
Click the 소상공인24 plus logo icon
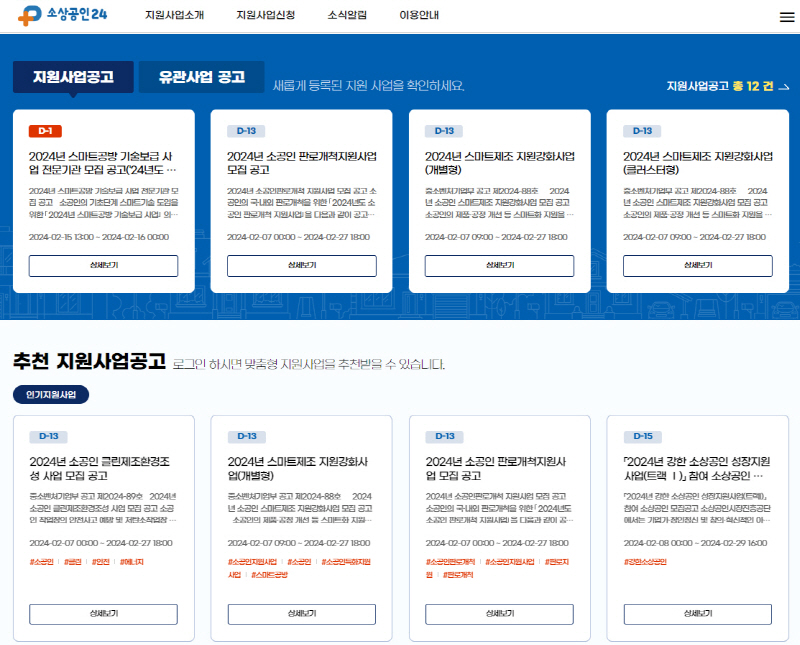pos(27,15)
